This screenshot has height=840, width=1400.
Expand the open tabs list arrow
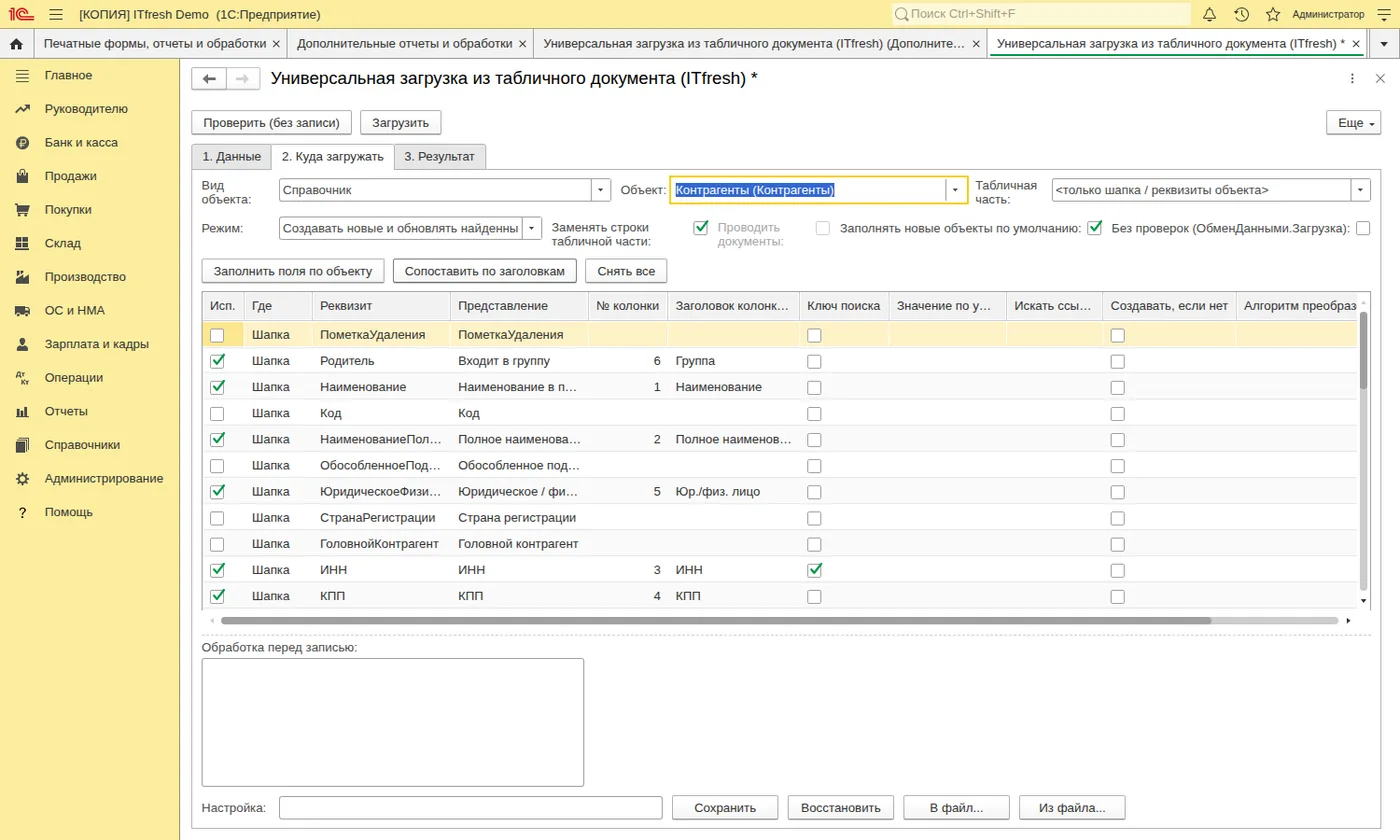coord(1383,44)
